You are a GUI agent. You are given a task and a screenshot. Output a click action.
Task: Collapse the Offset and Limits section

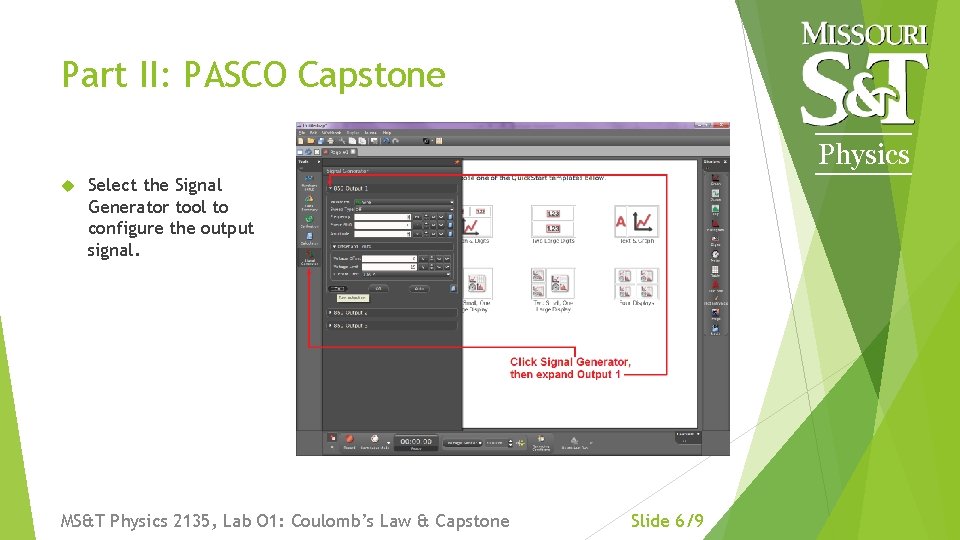[x=334, y=247]
